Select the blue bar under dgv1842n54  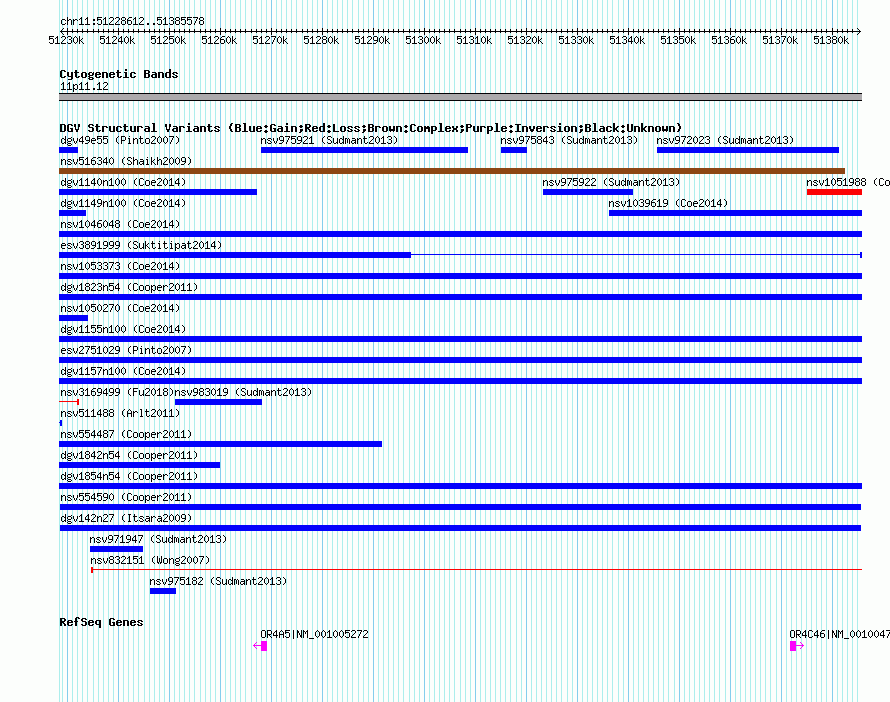140,465
